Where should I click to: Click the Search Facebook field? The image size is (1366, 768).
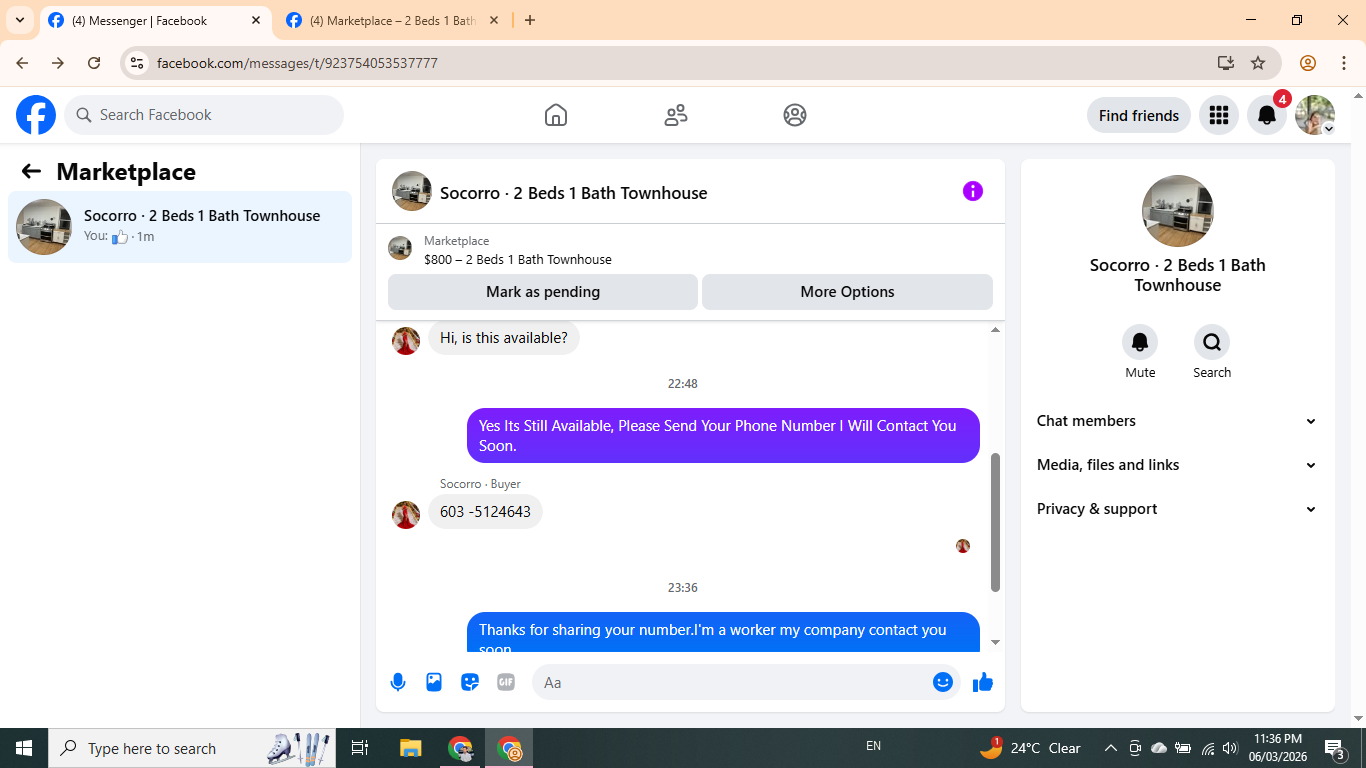(204, 115)
